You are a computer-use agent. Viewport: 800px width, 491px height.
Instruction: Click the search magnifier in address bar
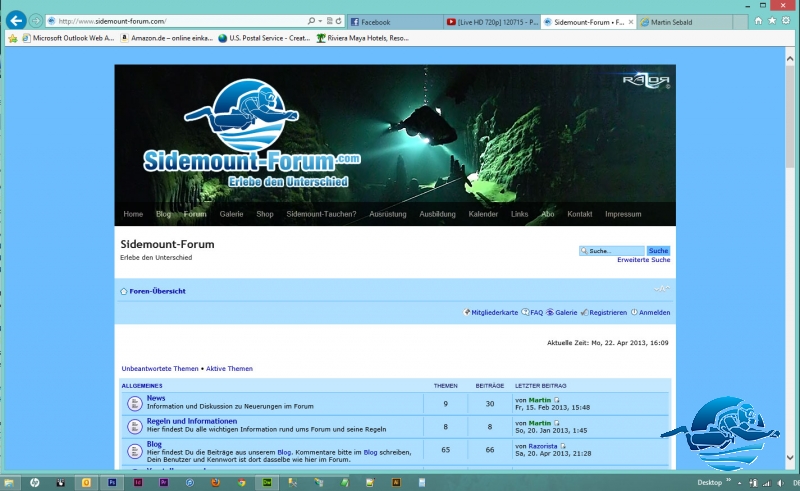pyautogui.click(x=311, y=21)
